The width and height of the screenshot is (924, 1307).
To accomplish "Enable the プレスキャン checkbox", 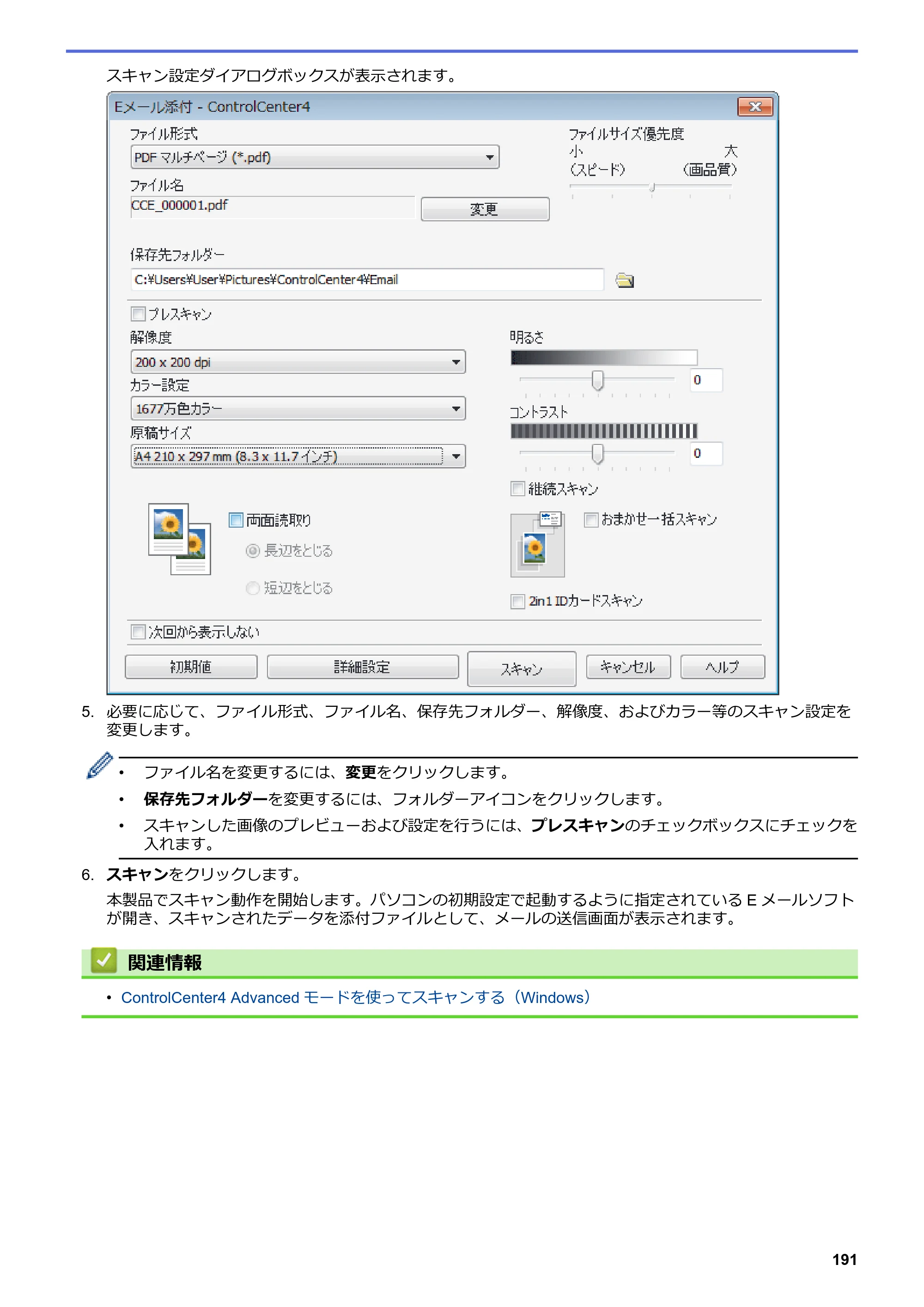I will [x=138, y=314].
